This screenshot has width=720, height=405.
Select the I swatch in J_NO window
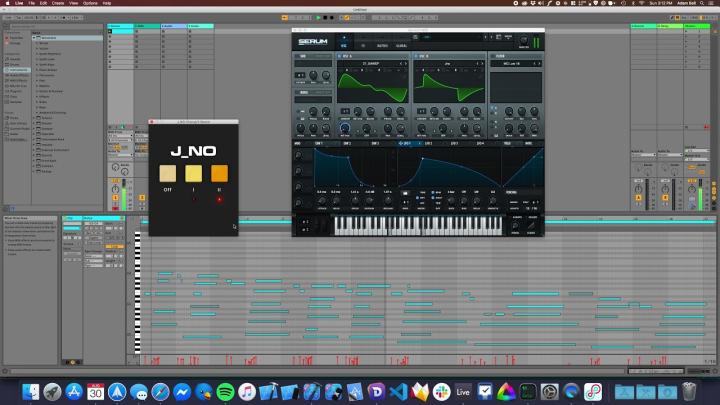[193, 174]
